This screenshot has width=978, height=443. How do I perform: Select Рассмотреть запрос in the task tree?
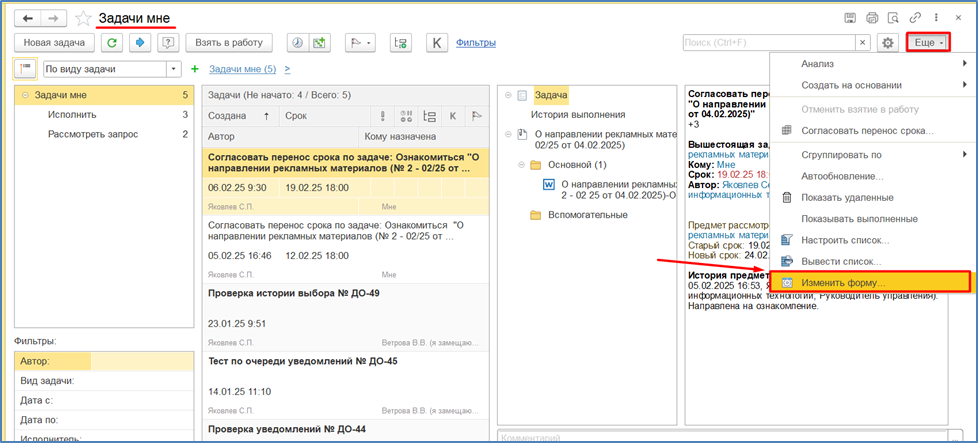[x=93, y=134]
